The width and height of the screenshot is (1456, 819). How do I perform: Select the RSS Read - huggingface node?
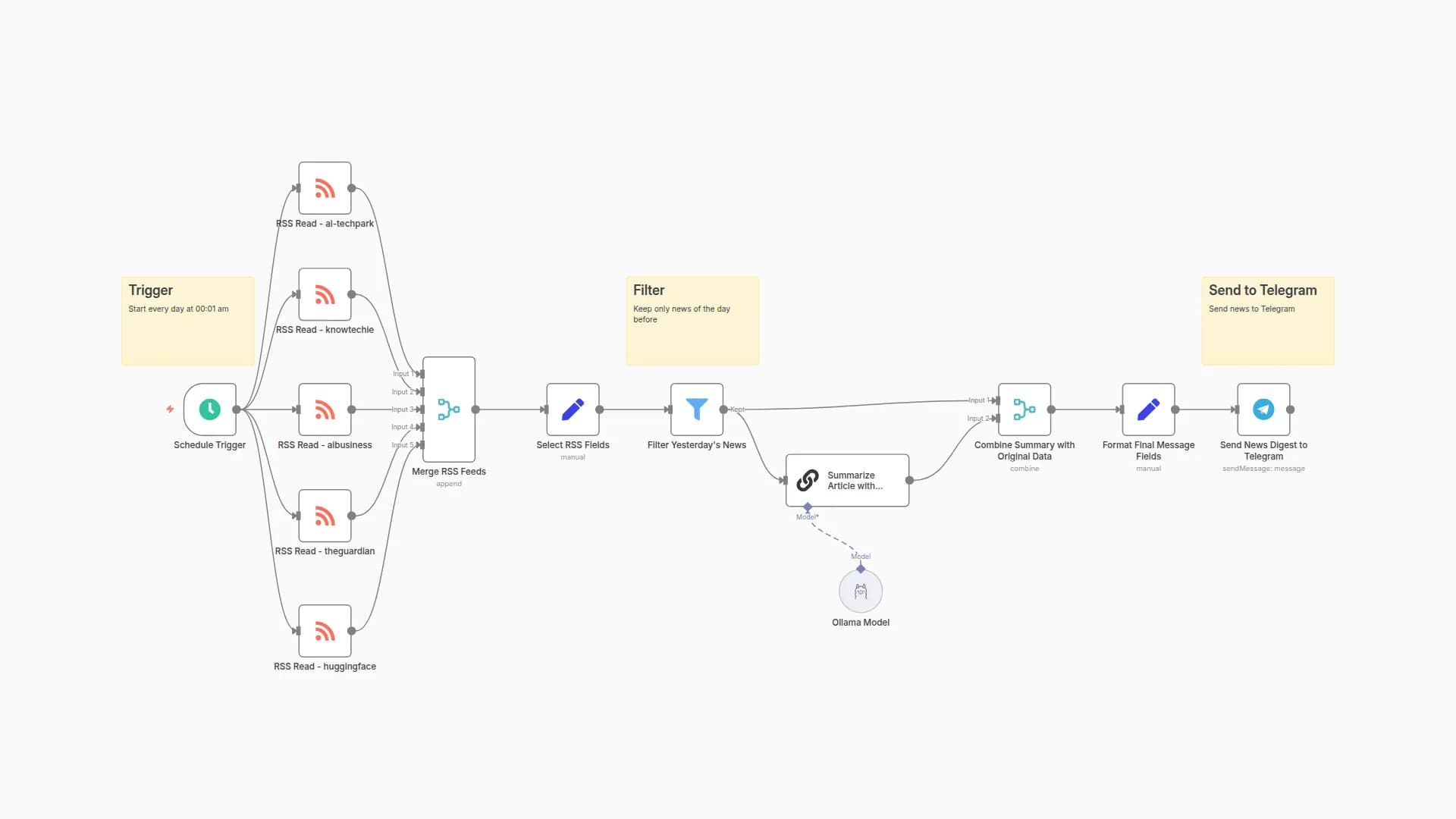pos(325,631)
